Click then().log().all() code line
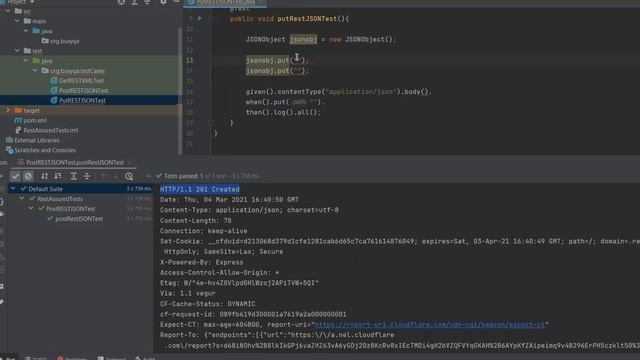The height and width of the screenshot is (360, 640). click(x=283, y=112)
